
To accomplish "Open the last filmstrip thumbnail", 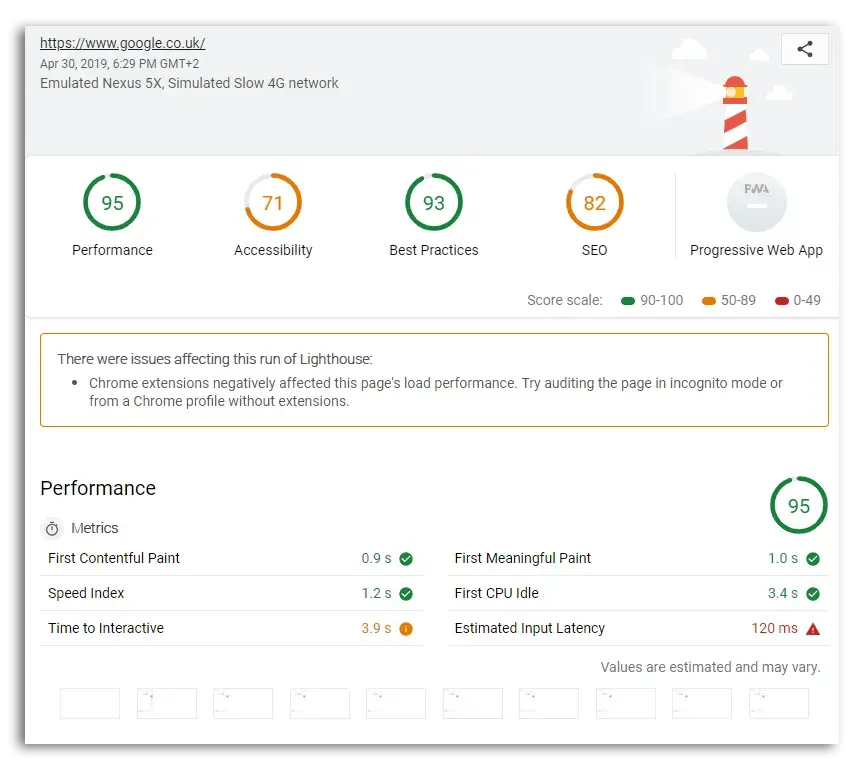I will tap(778, 703).
